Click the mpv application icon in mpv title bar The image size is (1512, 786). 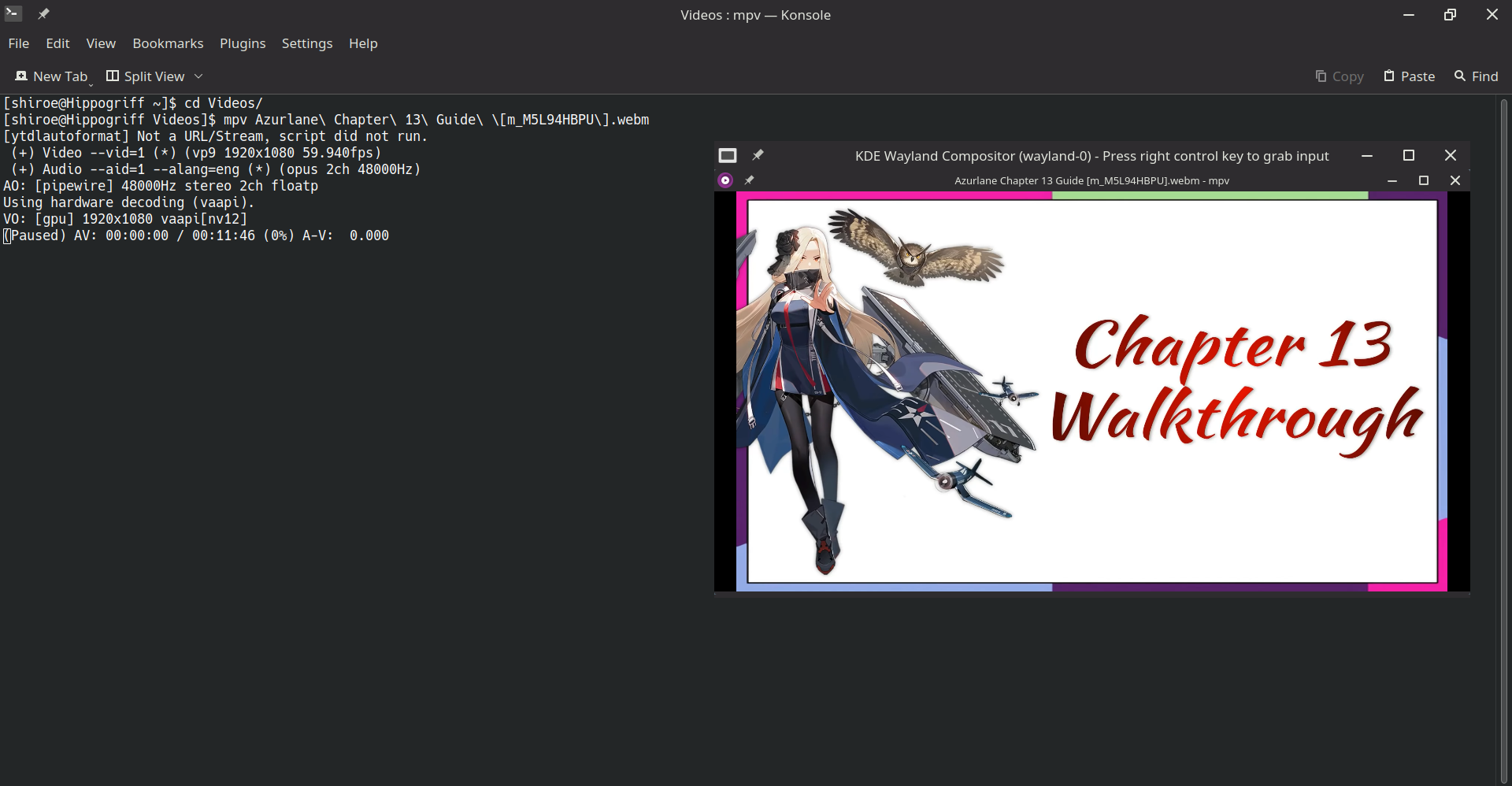(725, 180)
